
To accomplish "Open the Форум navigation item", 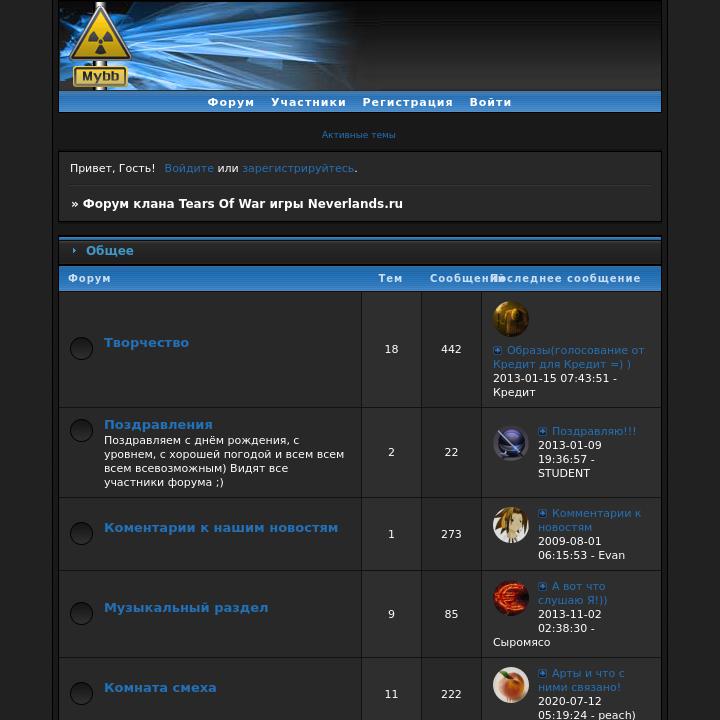I will tap(231, 102).
